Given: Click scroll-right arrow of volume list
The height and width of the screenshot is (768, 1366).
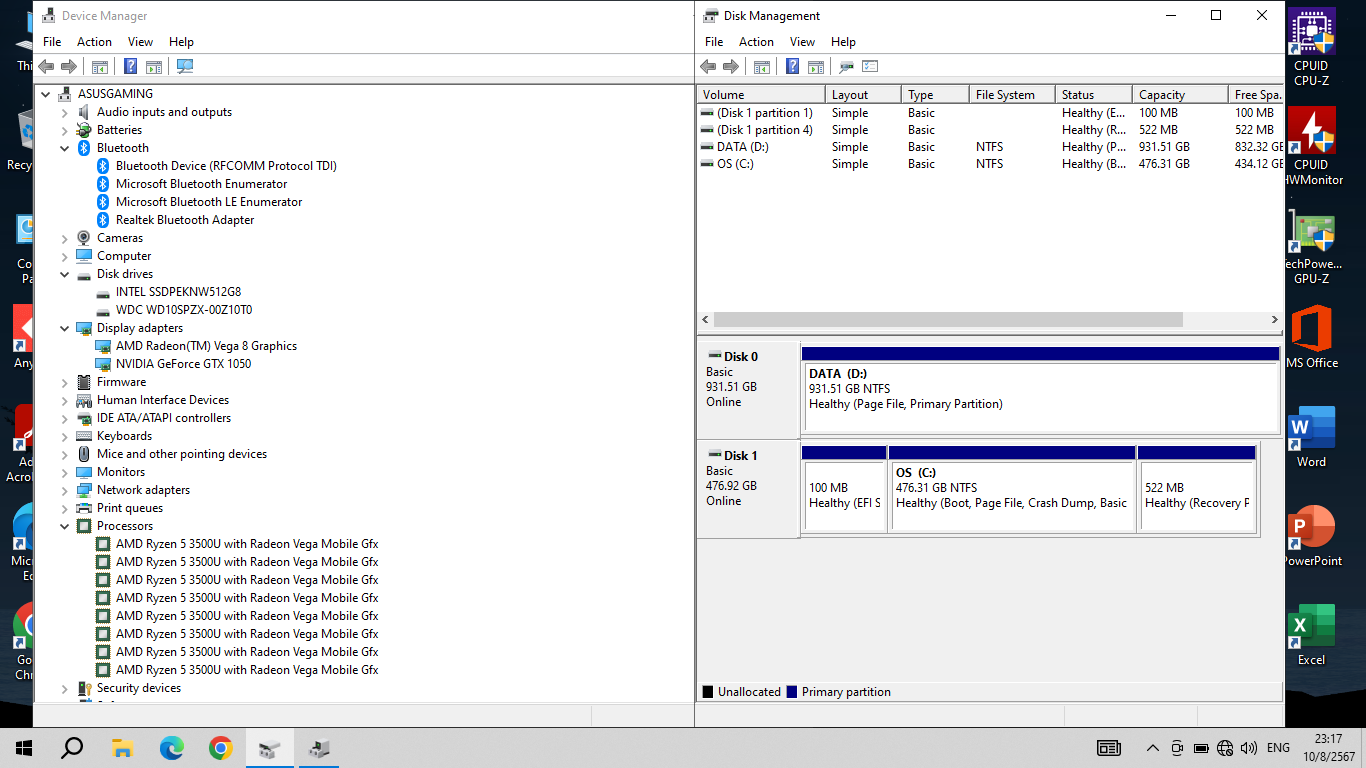Looking at the screenshot, I should (1274, 320).
